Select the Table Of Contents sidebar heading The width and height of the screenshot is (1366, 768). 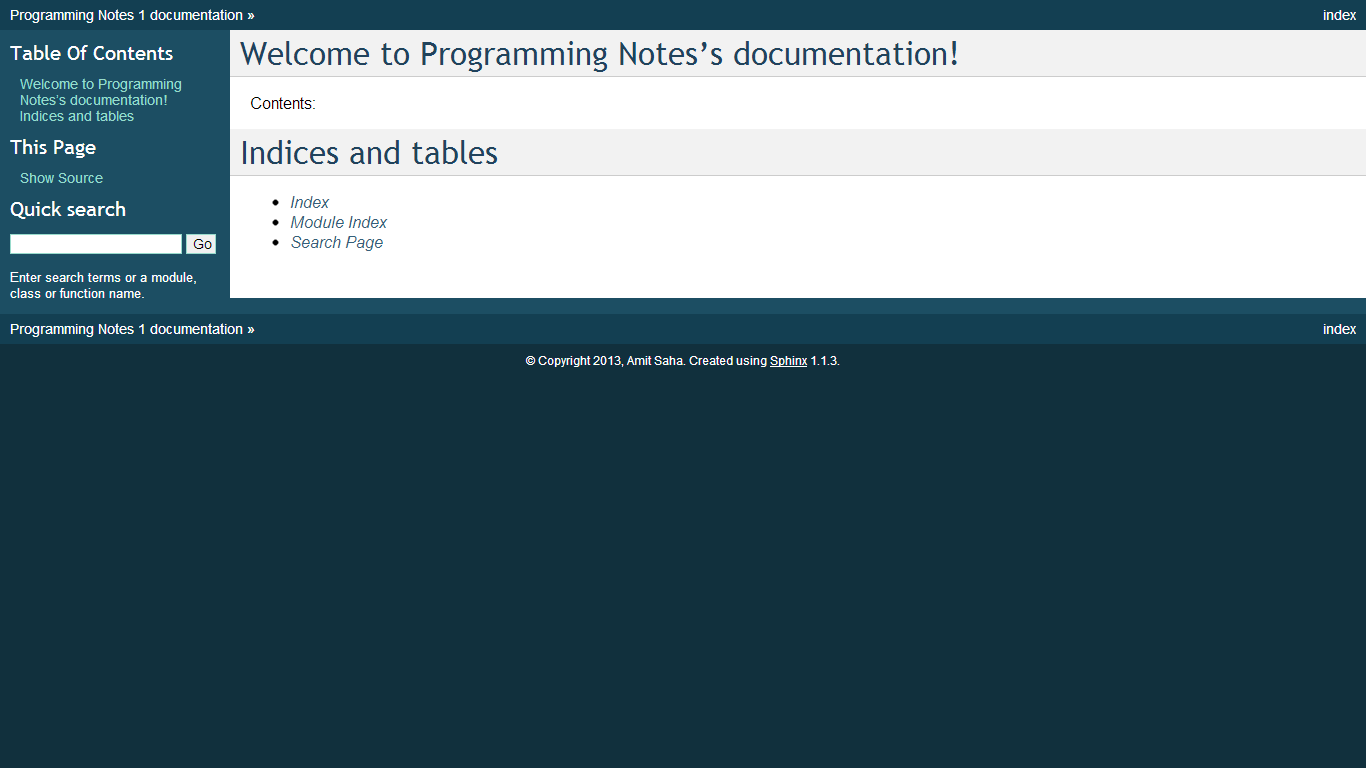[x=91, y=53]
